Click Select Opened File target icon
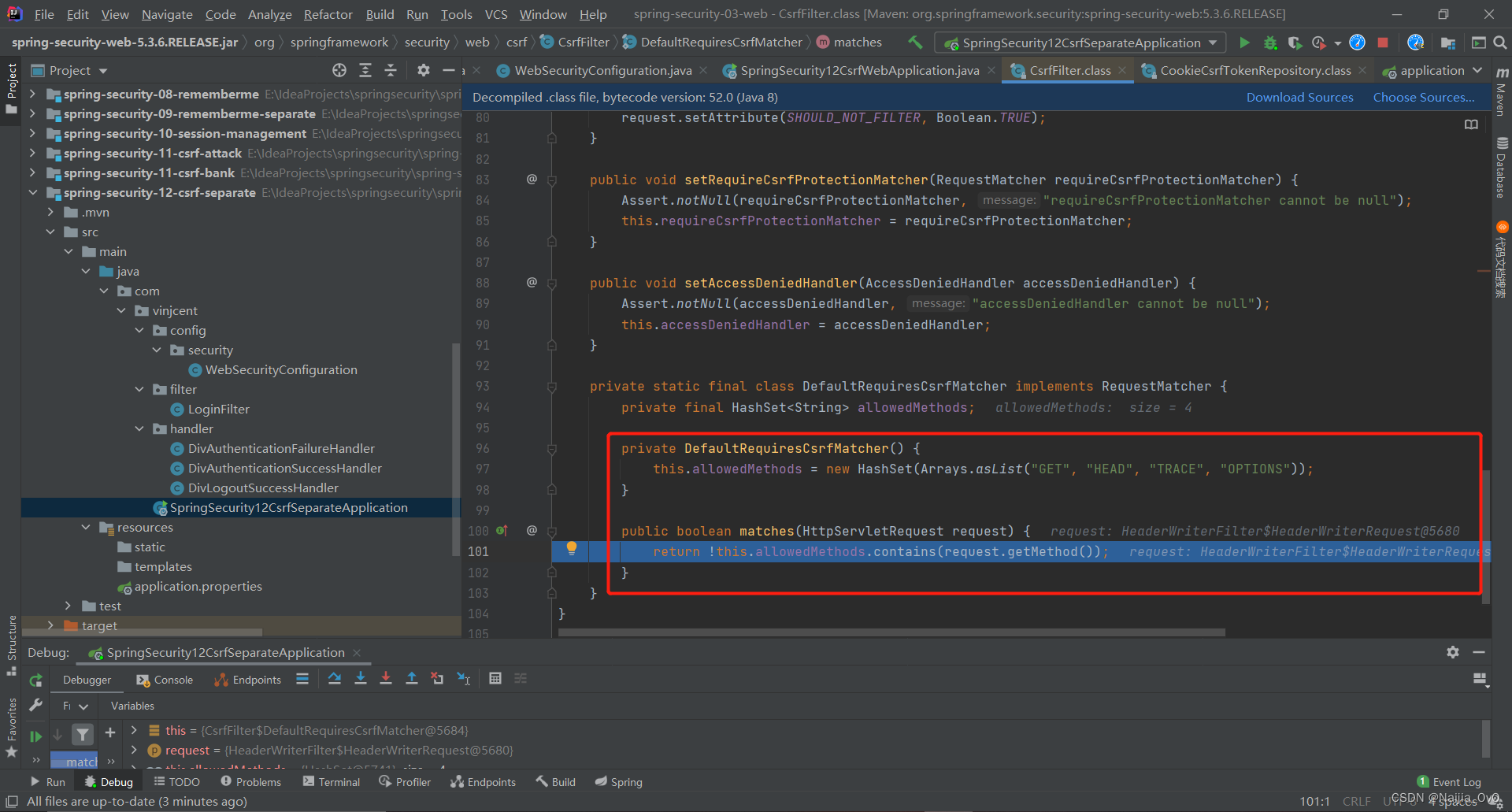The height and width of the screenshot is (812, 1512). pyautogui.click(x=339, y=70)
